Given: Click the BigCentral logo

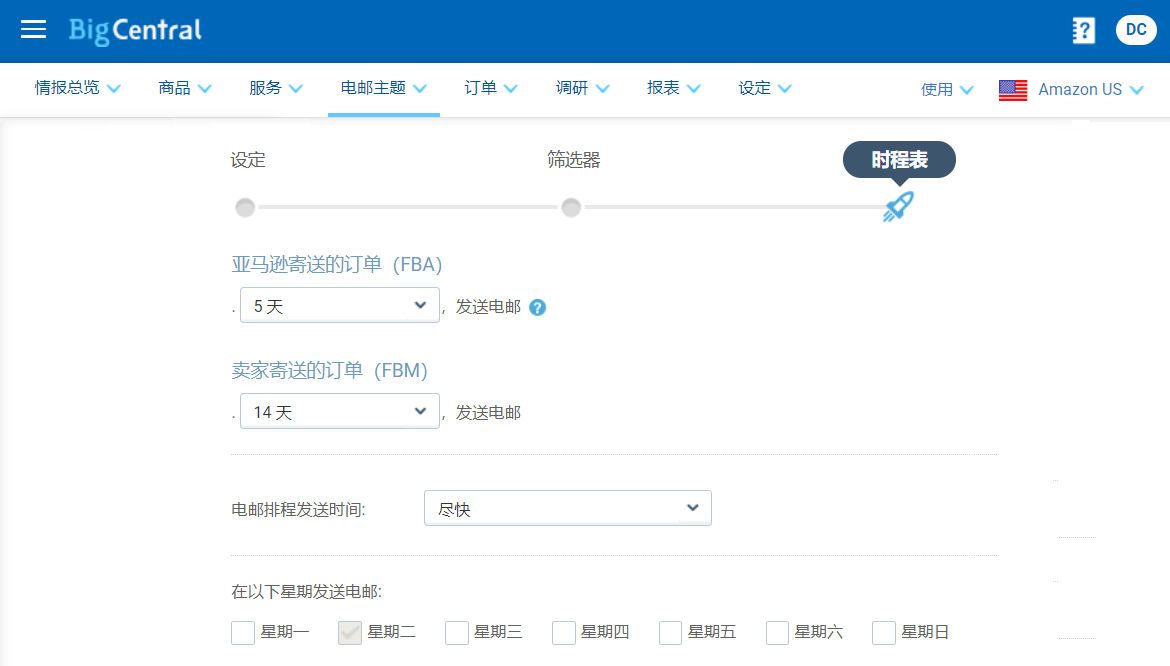Looking at the screenshot, I should pos(135,30).
